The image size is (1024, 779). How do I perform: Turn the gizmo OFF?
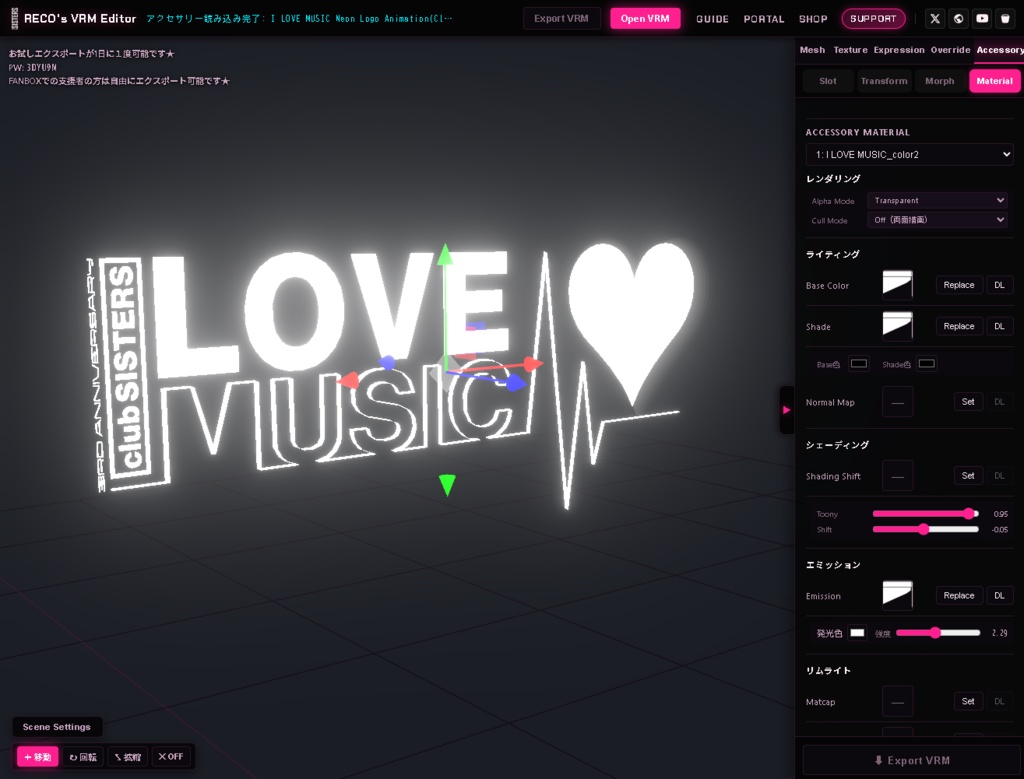[x=171, y=757]
